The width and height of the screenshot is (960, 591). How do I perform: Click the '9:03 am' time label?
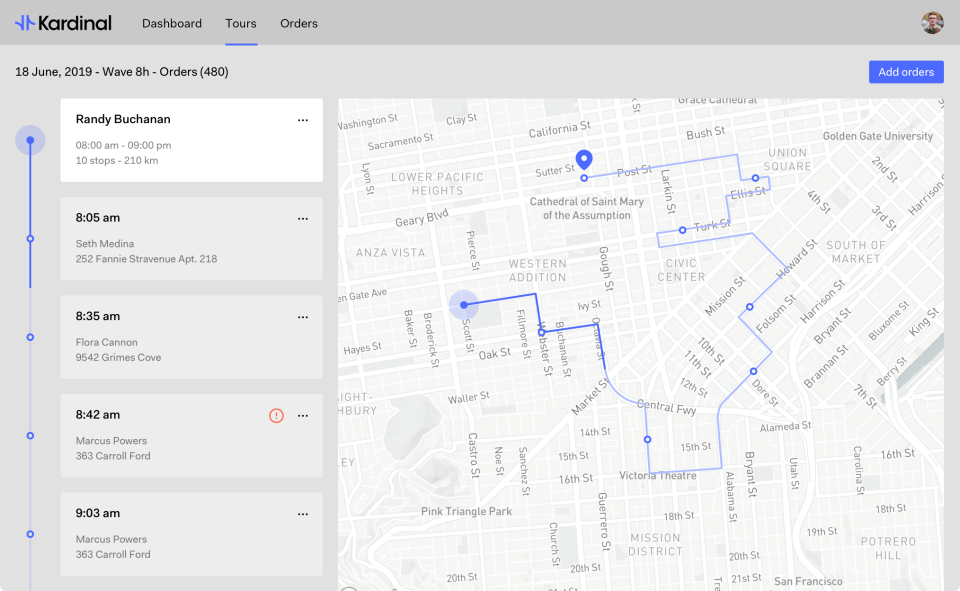(98, 513)
